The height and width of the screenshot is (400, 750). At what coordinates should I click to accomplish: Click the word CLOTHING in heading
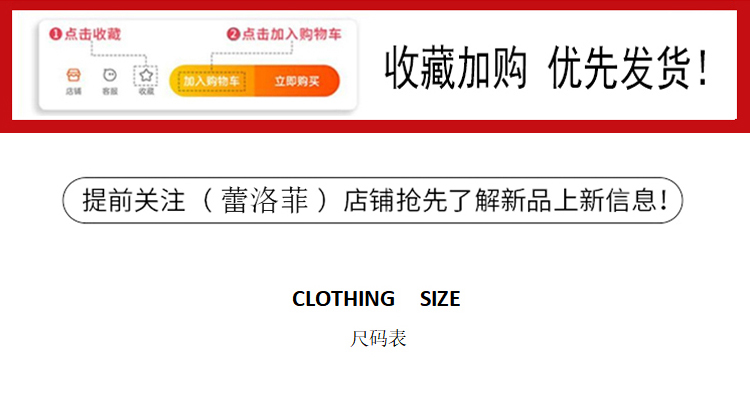coord(343,299)
